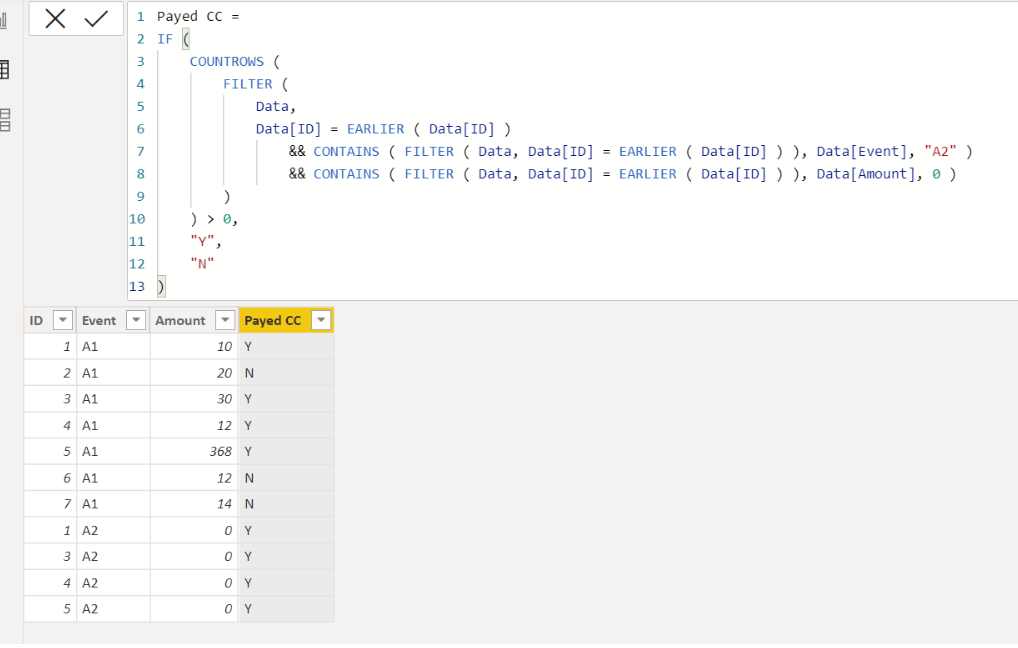
Task: Click the A2 event cell for ID 3
Action: [113, 556]
